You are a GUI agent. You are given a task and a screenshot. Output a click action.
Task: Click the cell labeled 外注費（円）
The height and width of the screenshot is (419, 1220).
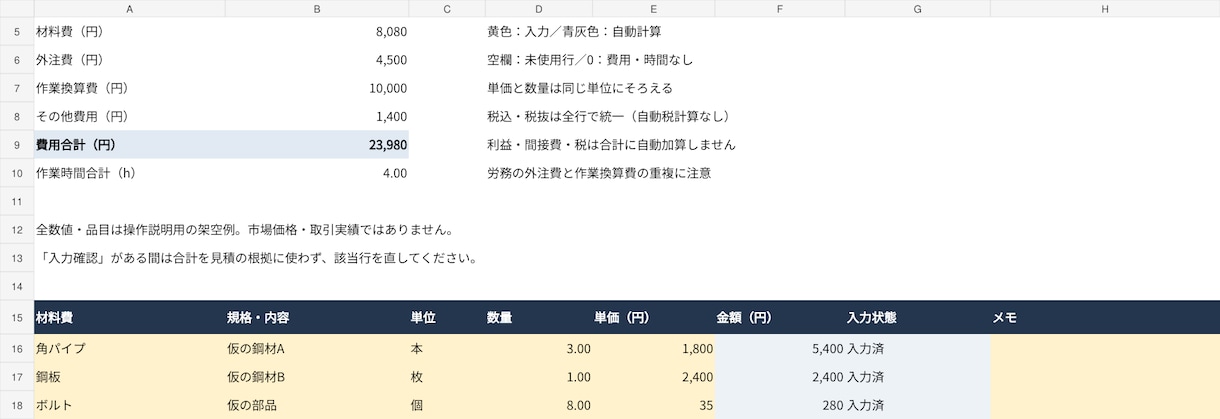[130, 60]
